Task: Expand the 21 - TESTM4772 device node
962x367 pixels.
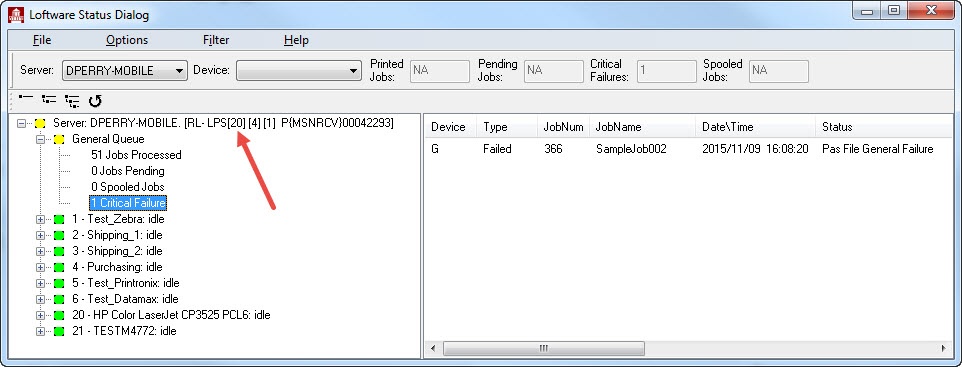Action: [40, 331]
